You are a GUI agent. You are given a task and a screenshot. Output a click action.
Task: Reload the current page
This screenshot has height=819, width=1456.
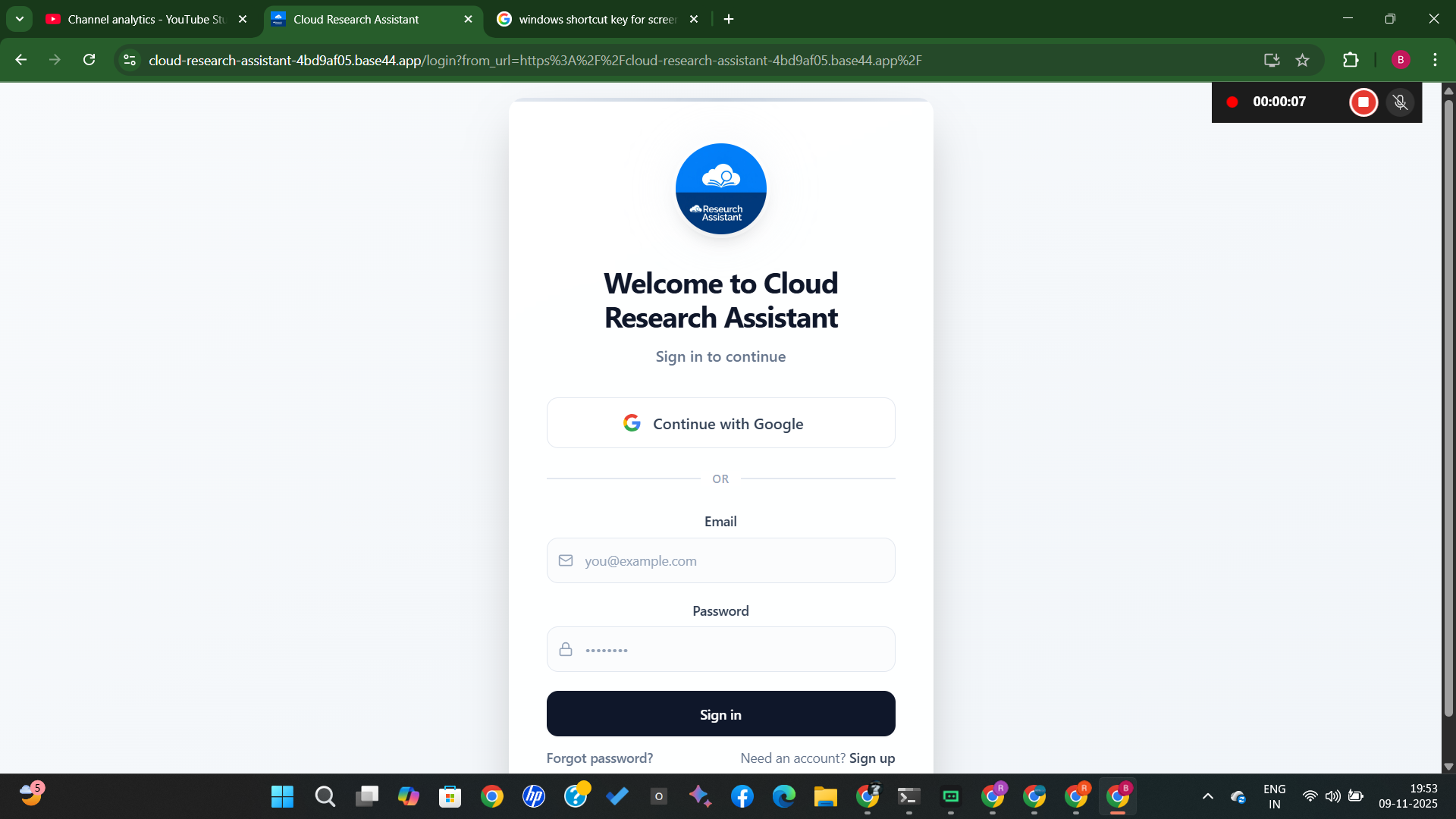[x=89, y=60]
